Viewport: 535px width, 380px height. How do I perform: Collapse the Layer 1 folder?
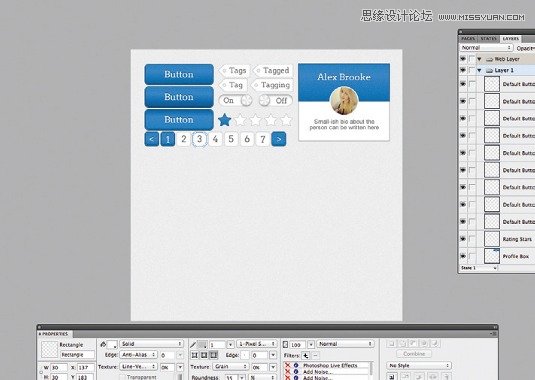(x=479, y=70)
